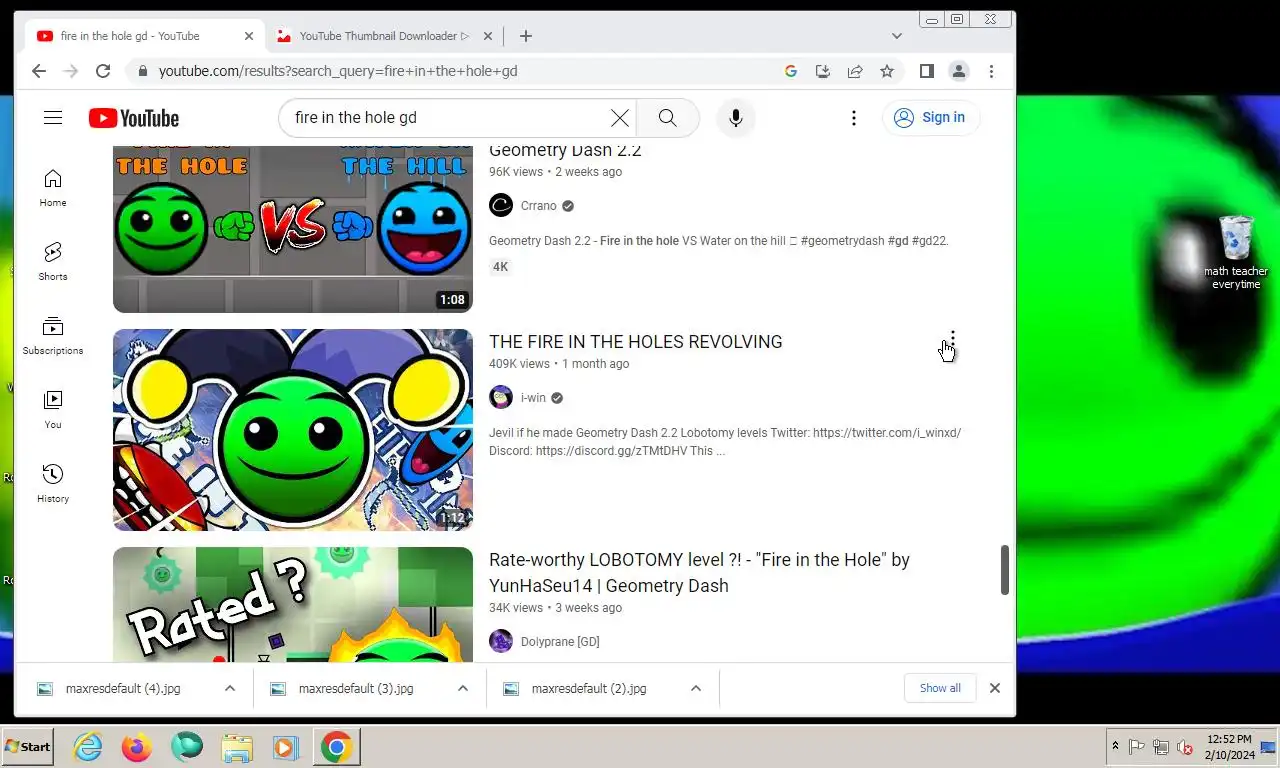
Task: Open Subscriptions in the sidebar
Action: 53,335
